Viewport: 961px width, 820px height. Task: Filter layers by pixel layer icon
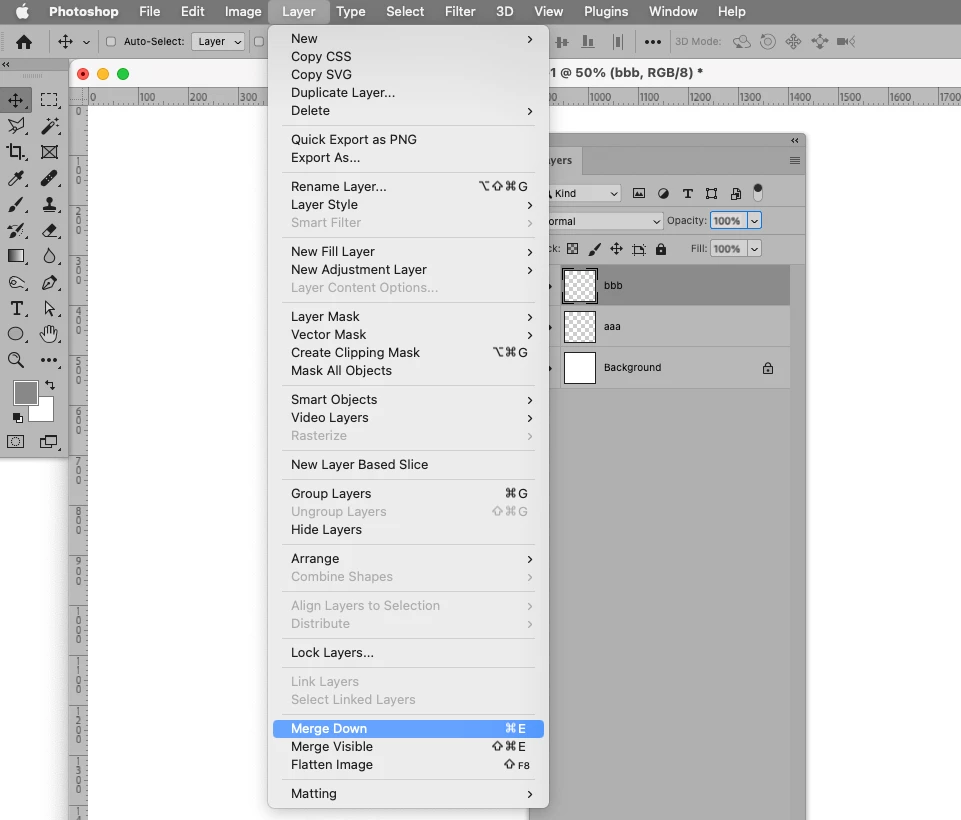pos(639,194)
